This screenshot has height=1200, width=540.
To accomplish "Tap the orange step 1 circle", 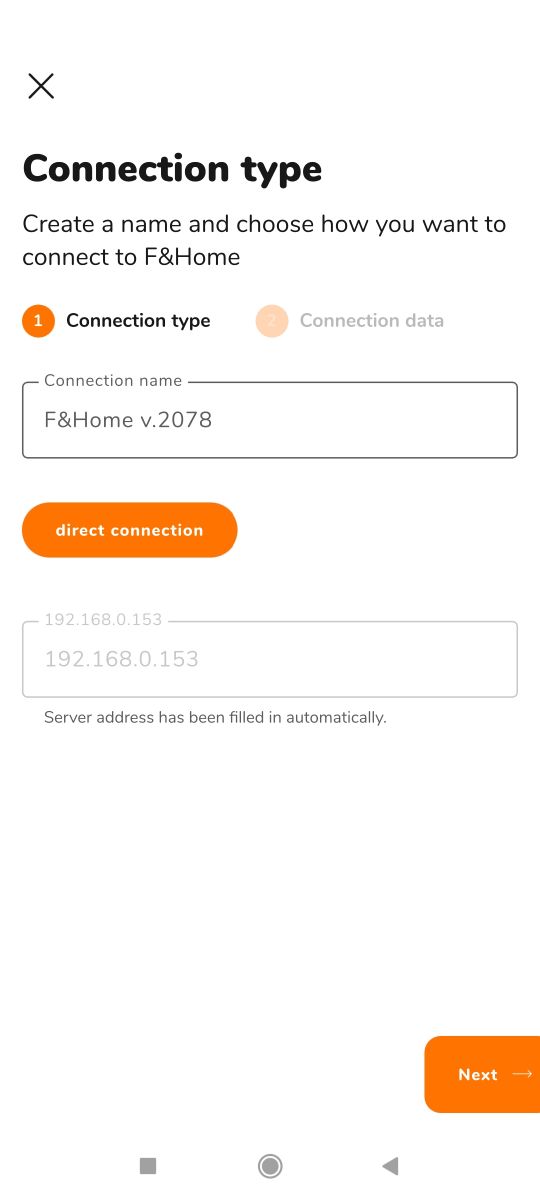I will point(38,321).
